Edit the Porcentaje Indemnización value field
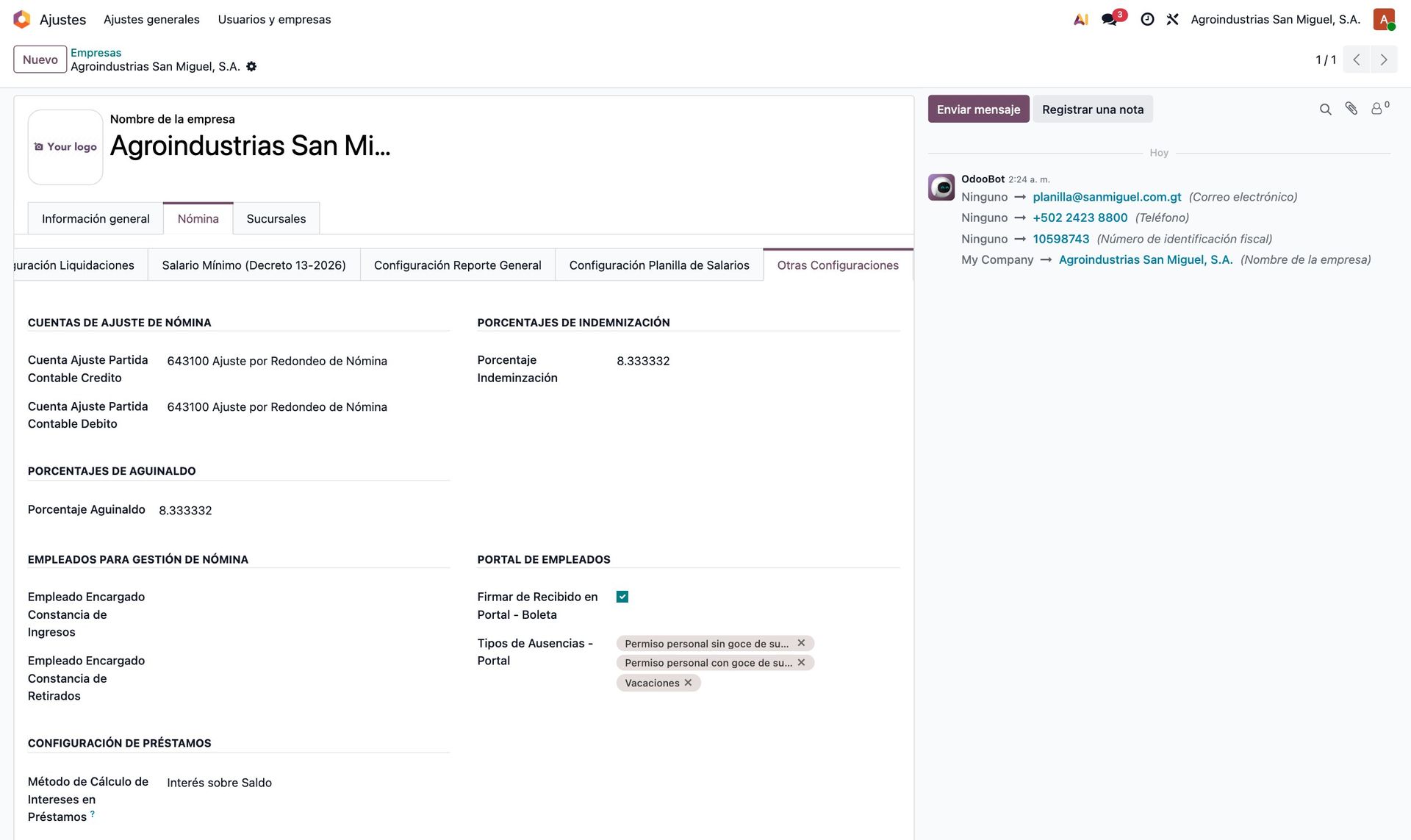Image resolution: width=1411 pixels, height=840 pixels. [758, 361]
